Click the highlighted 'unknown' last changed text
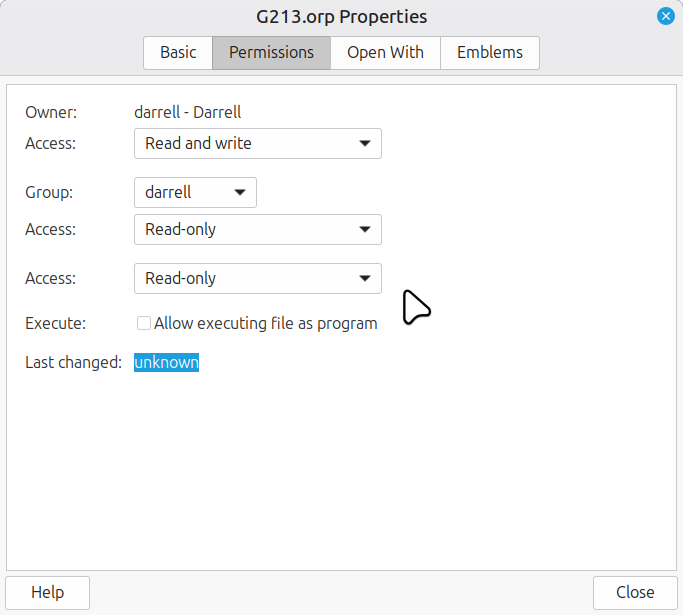The image size is (683, 615). click(166, 362)
